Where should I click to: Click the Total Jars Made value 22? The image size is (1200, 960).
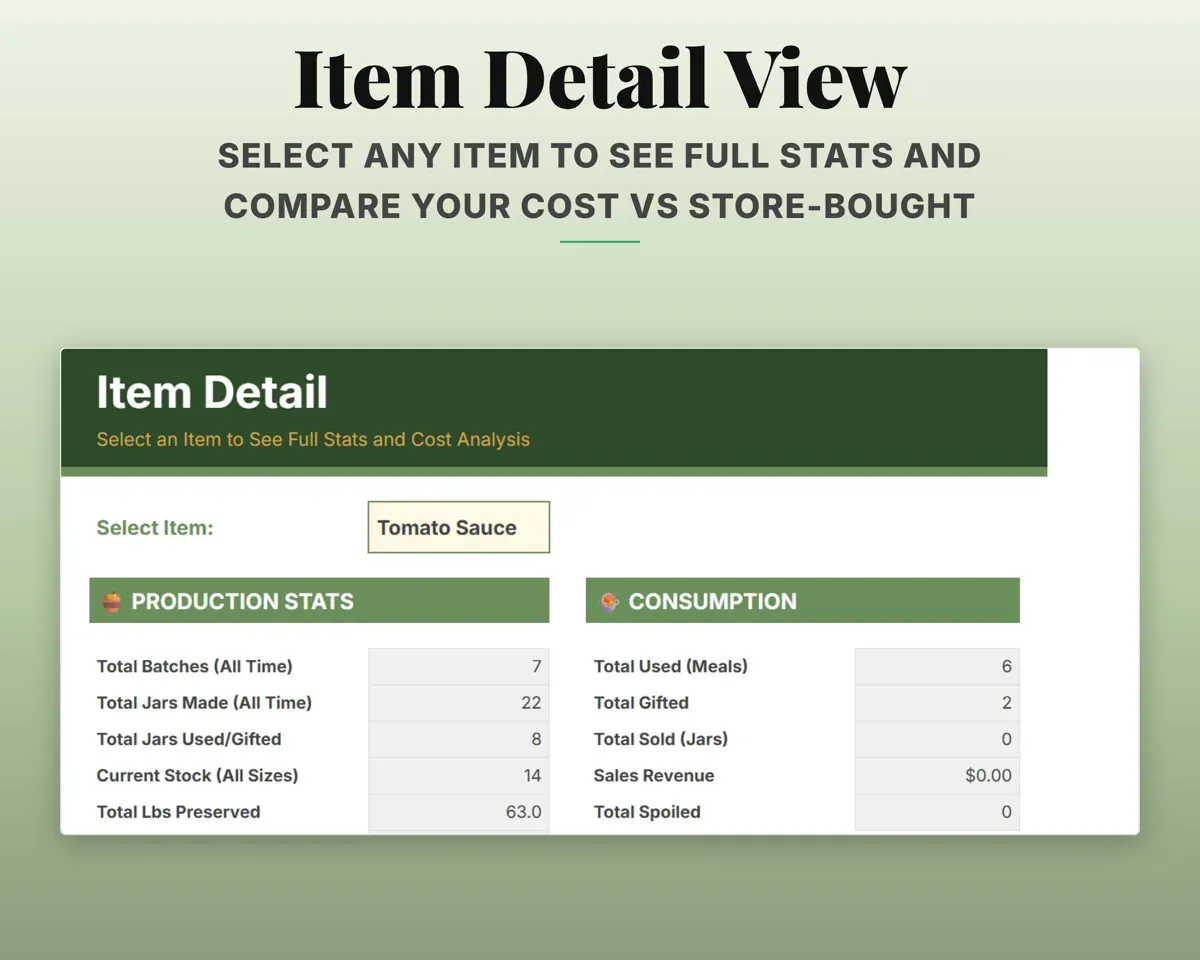(x=459, y=703)
